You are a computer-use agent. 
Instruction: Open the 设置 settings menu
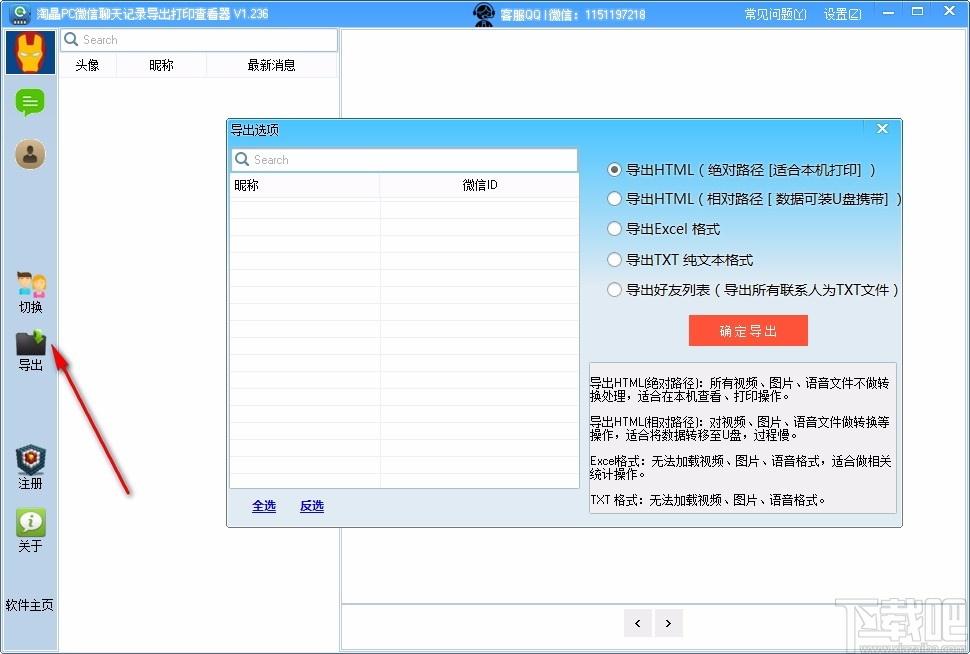pyautogui.click(x=842, y=14)
